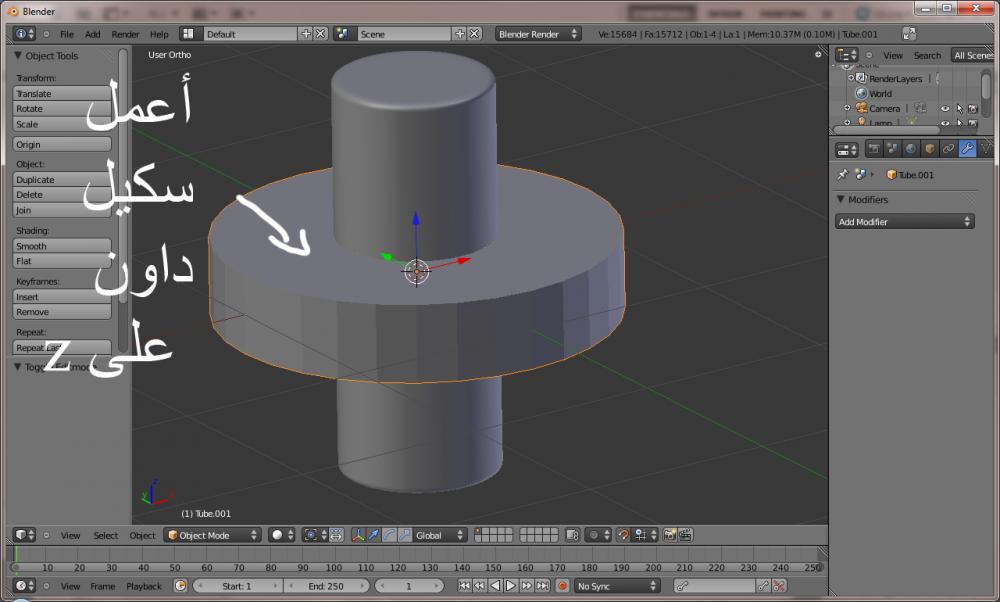Open the Blender Render engine dropdown
This screenshot has height=602, width=1000.
coord(538,34)
